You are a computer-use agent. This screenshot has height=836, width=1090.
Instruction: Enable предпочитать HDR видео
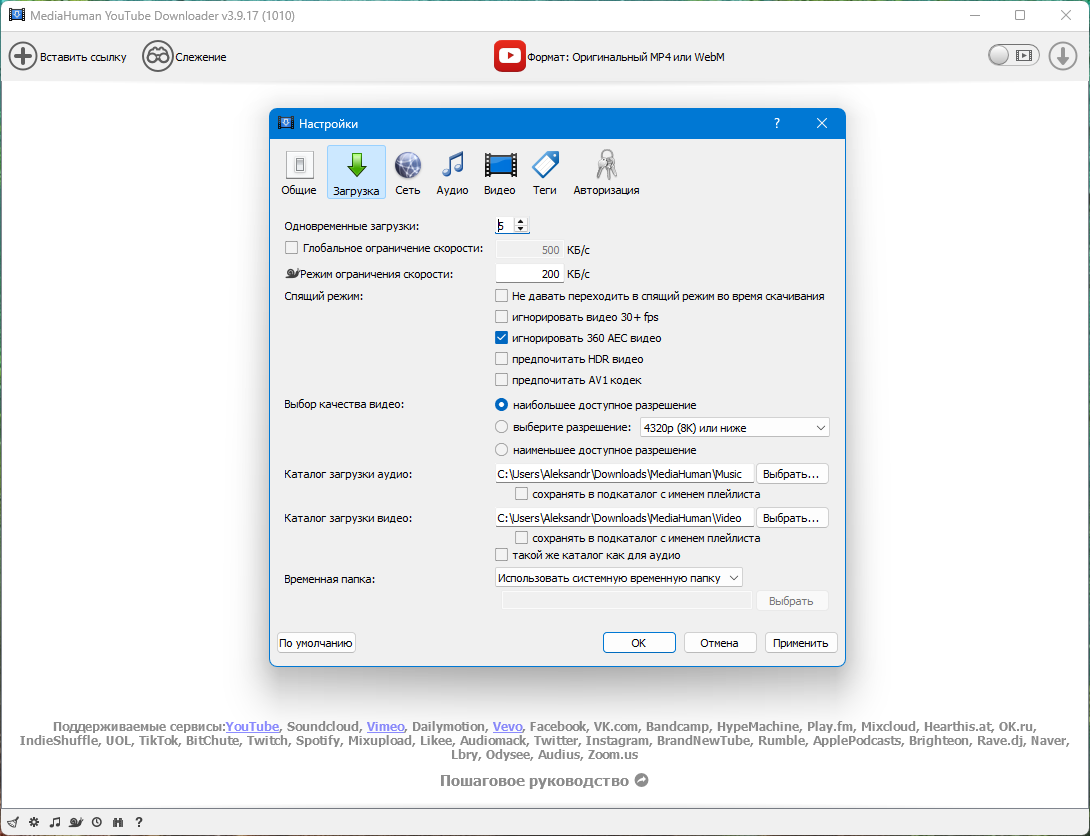pos(501,359)
